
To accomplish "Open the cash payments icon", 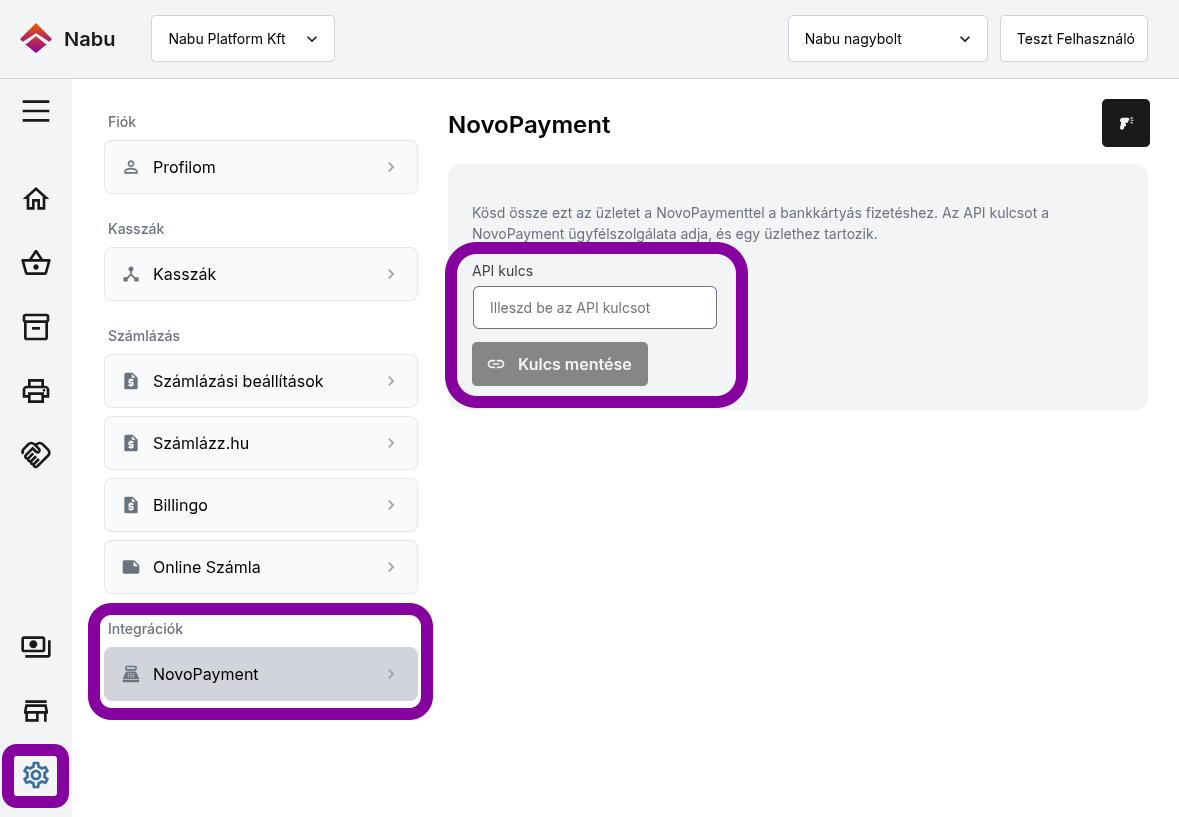I will click(x=35, y=647).
